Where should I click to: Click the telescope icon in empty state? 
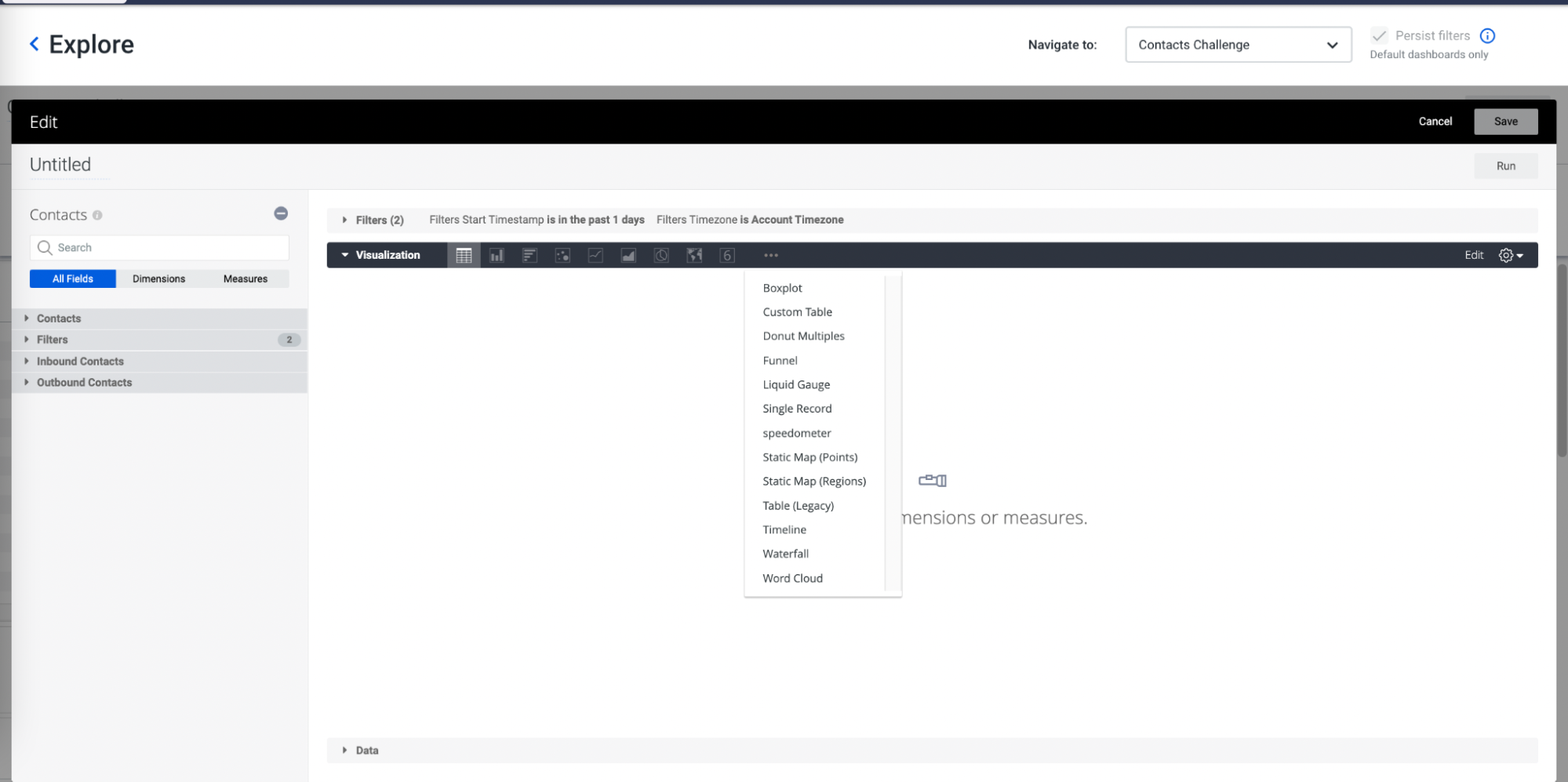pos(933,480)
